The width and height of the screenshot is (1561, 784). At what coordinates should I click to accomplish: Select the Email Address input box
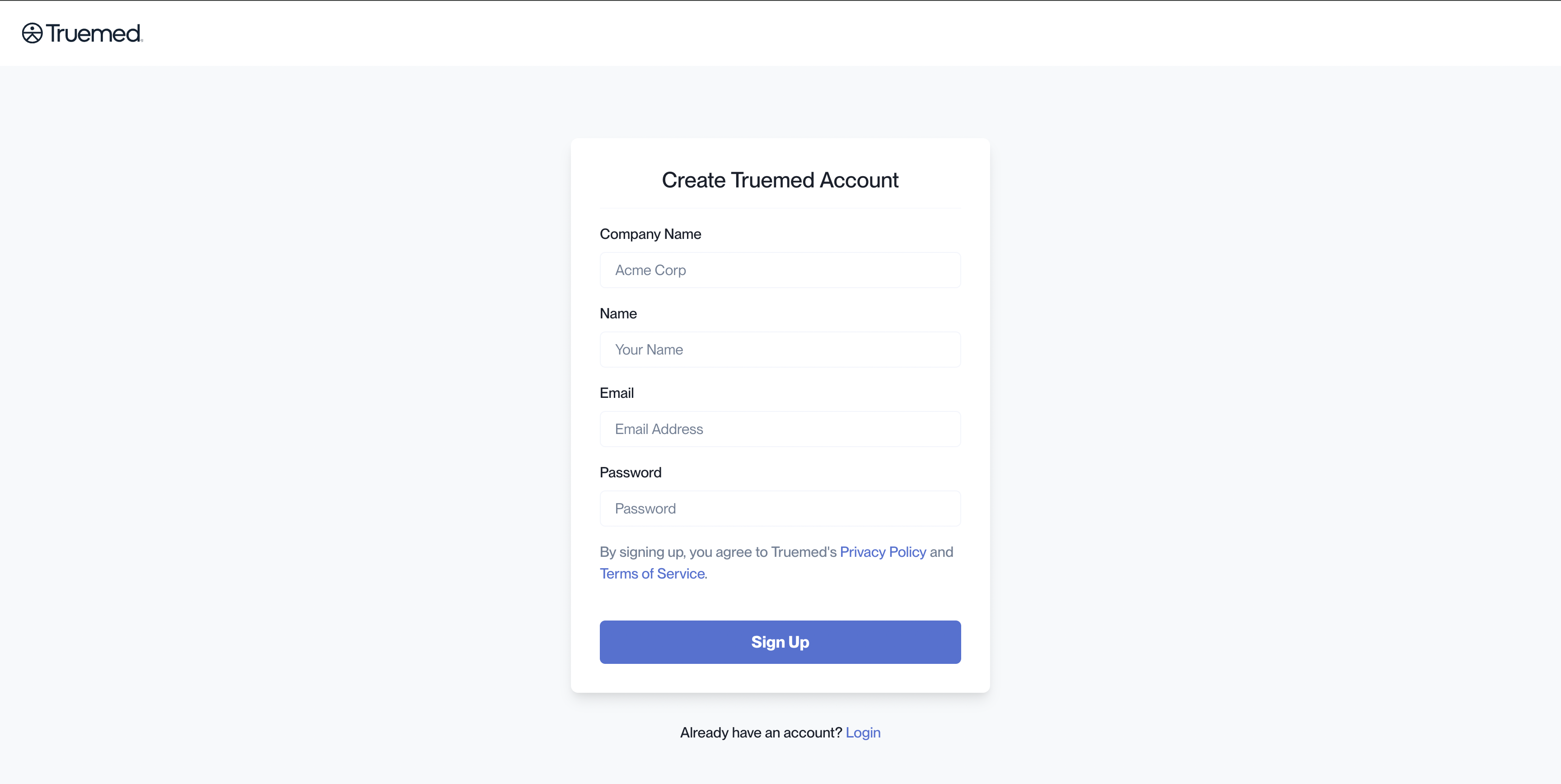point(780,429)
